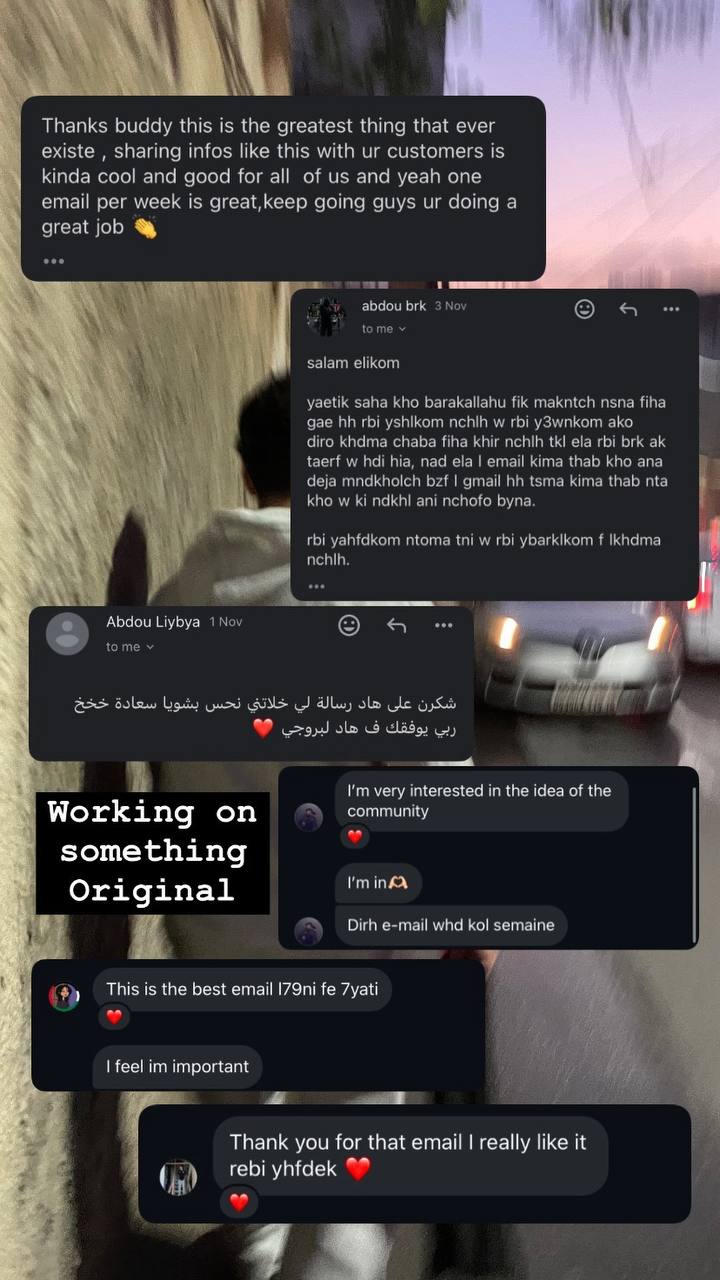
Task: Tap heart reaction under "Thank you for that email"
Action: click(238, 1202)
